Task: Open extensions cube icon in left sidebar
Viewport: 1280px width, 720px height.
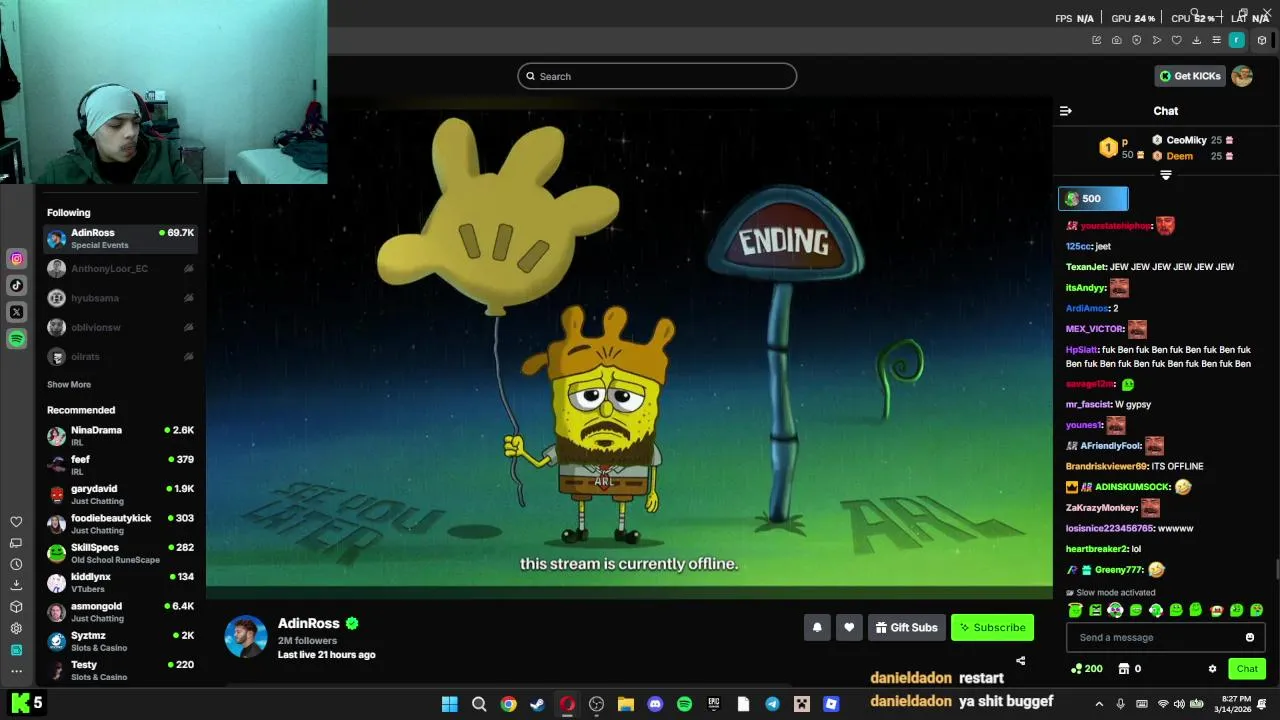Action: pyautogui.click(x=16, y=607)
